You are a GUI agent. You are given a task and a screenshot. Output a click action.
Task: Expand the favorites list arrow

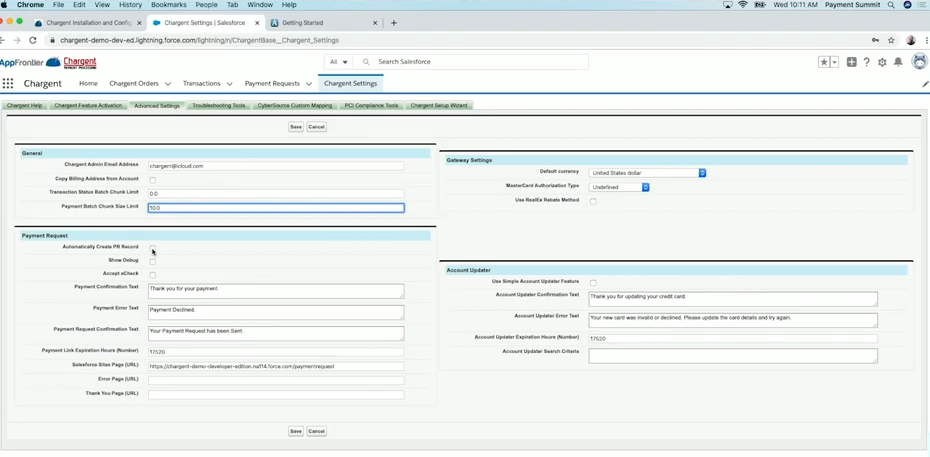(834, 62)
